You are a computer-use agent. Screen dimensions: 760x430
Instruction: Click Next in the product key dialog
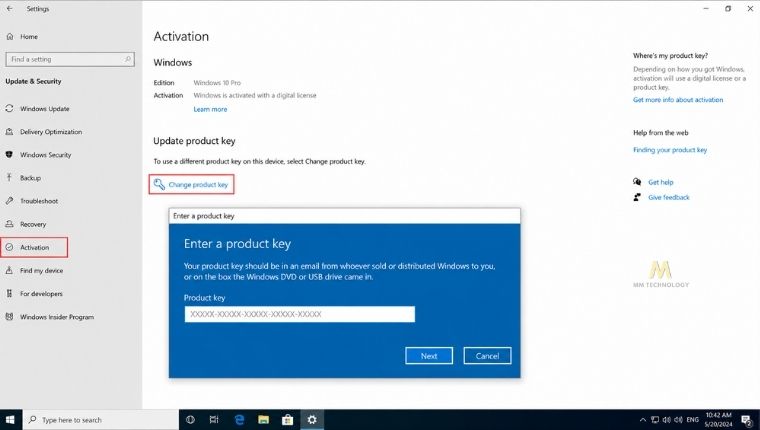(429, 356)
